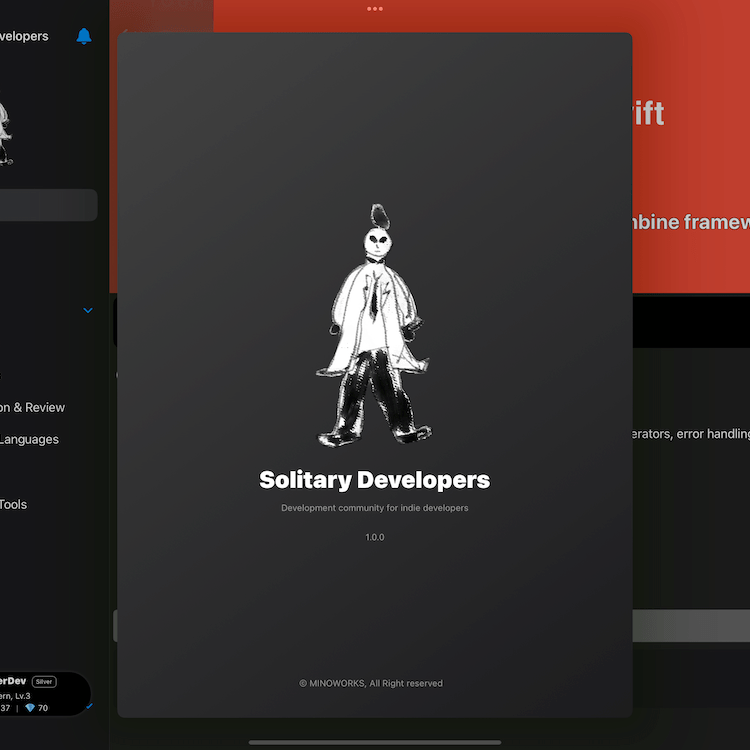
Task: Open the user profile card at bottom-left
Action: tap(40, 693)
